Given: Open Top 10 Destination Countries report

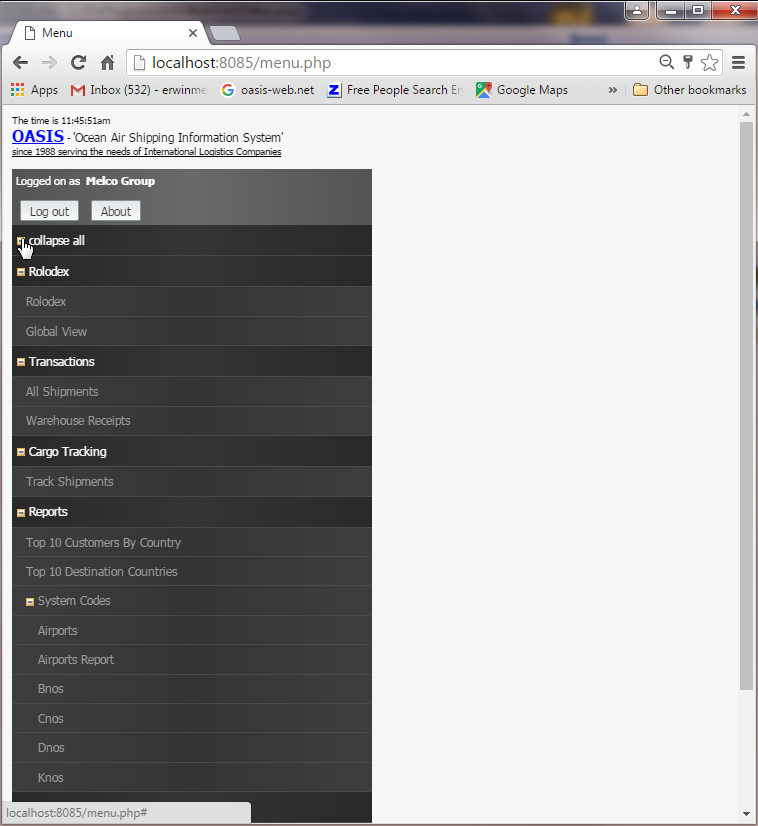Looking at the screenshot, I should coord(192,572).
